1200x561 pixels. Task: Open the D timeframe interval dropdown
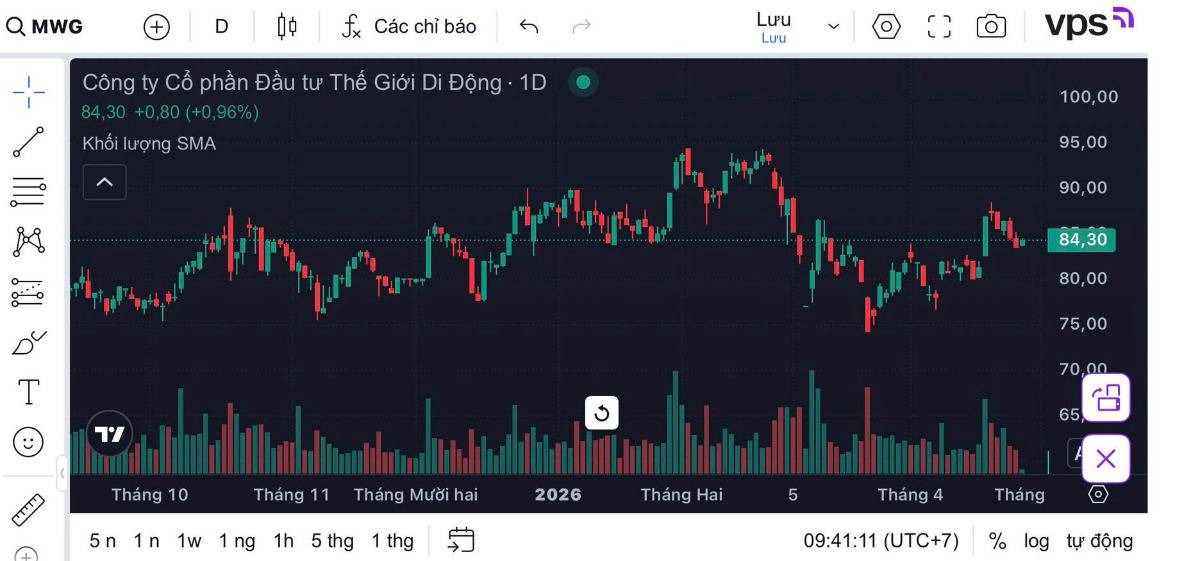point(222,26)
